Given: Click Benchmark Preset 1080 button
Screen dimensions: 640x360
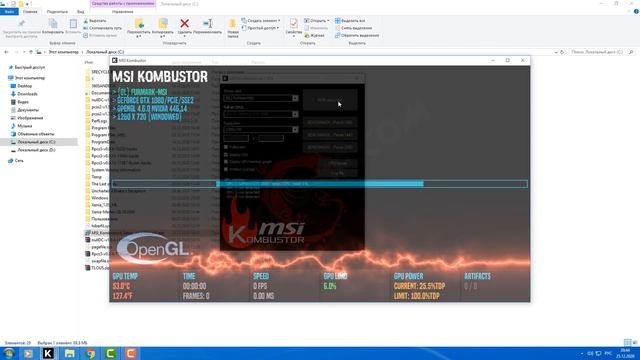Looking at the screenshot, I should tap(330, 122).
